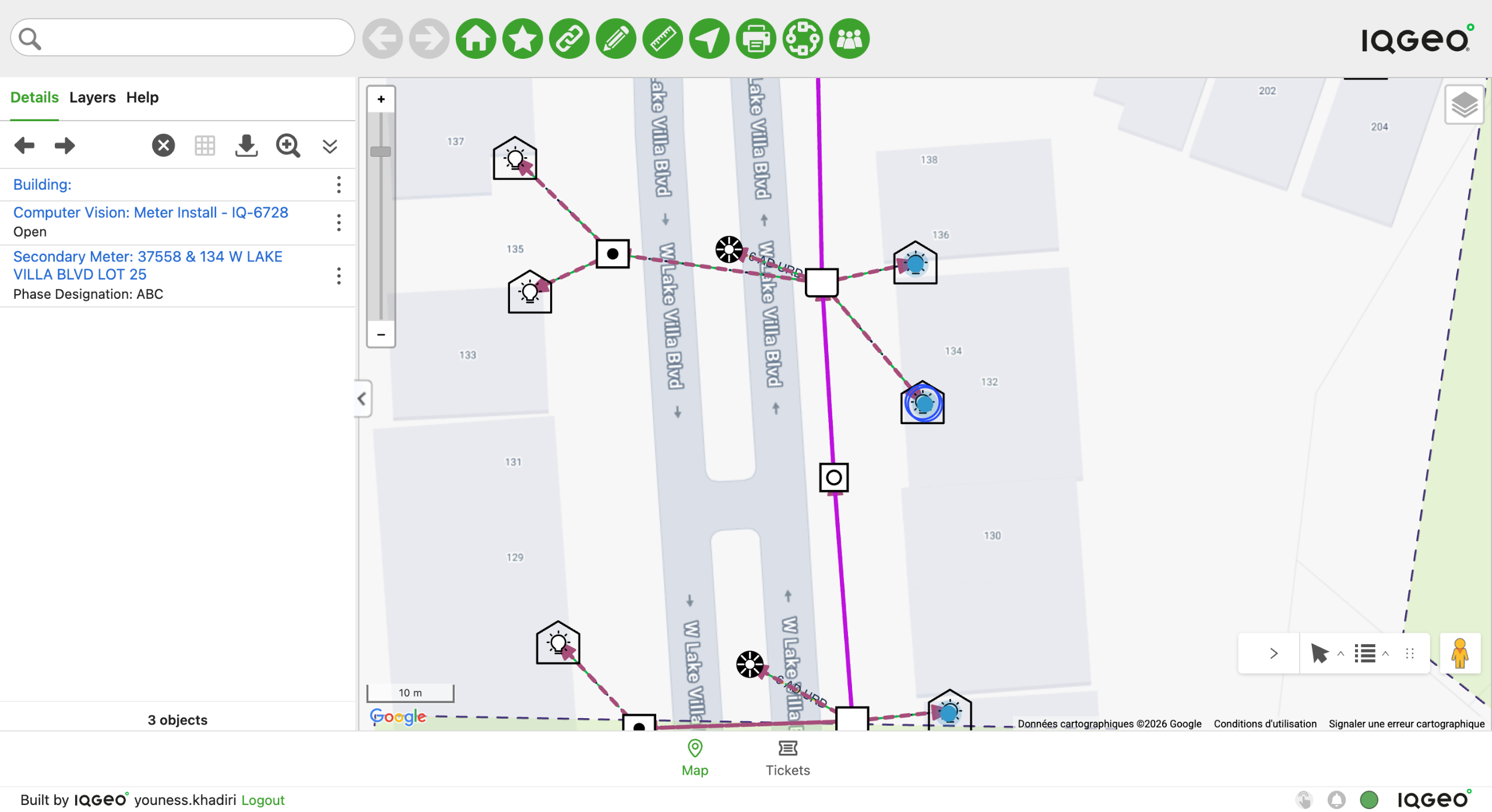
Task: Toggle the results grid view
Action: pyautogui.click(x=205, y=146)
